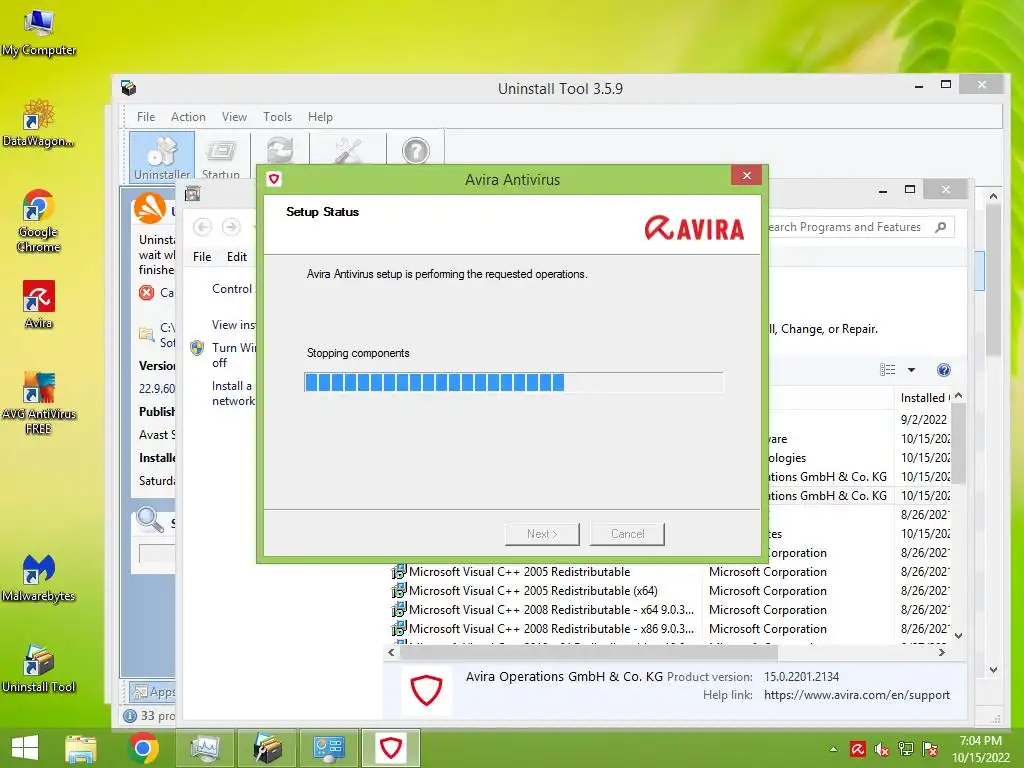The height and width of the screenshot is (768, 1024).
Task: Click the muted volume tray icon
Action: [x=881, y=749]
